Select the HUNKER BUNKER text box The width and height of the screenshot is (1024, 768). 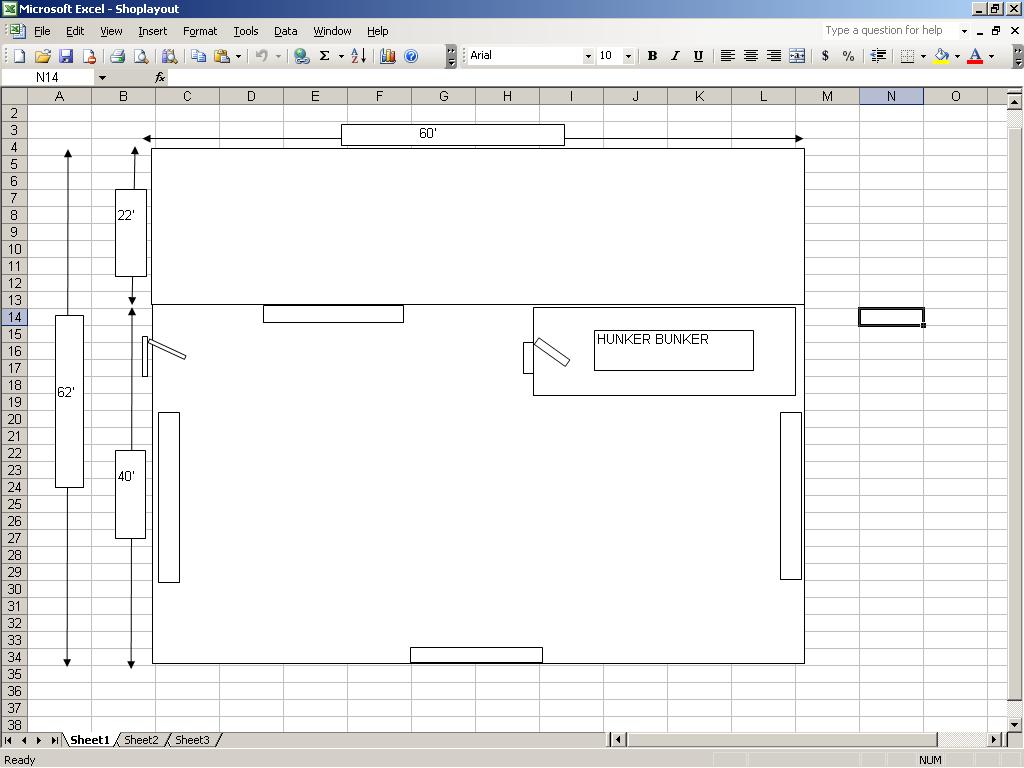pyautogui.click(x=673, y=350)
